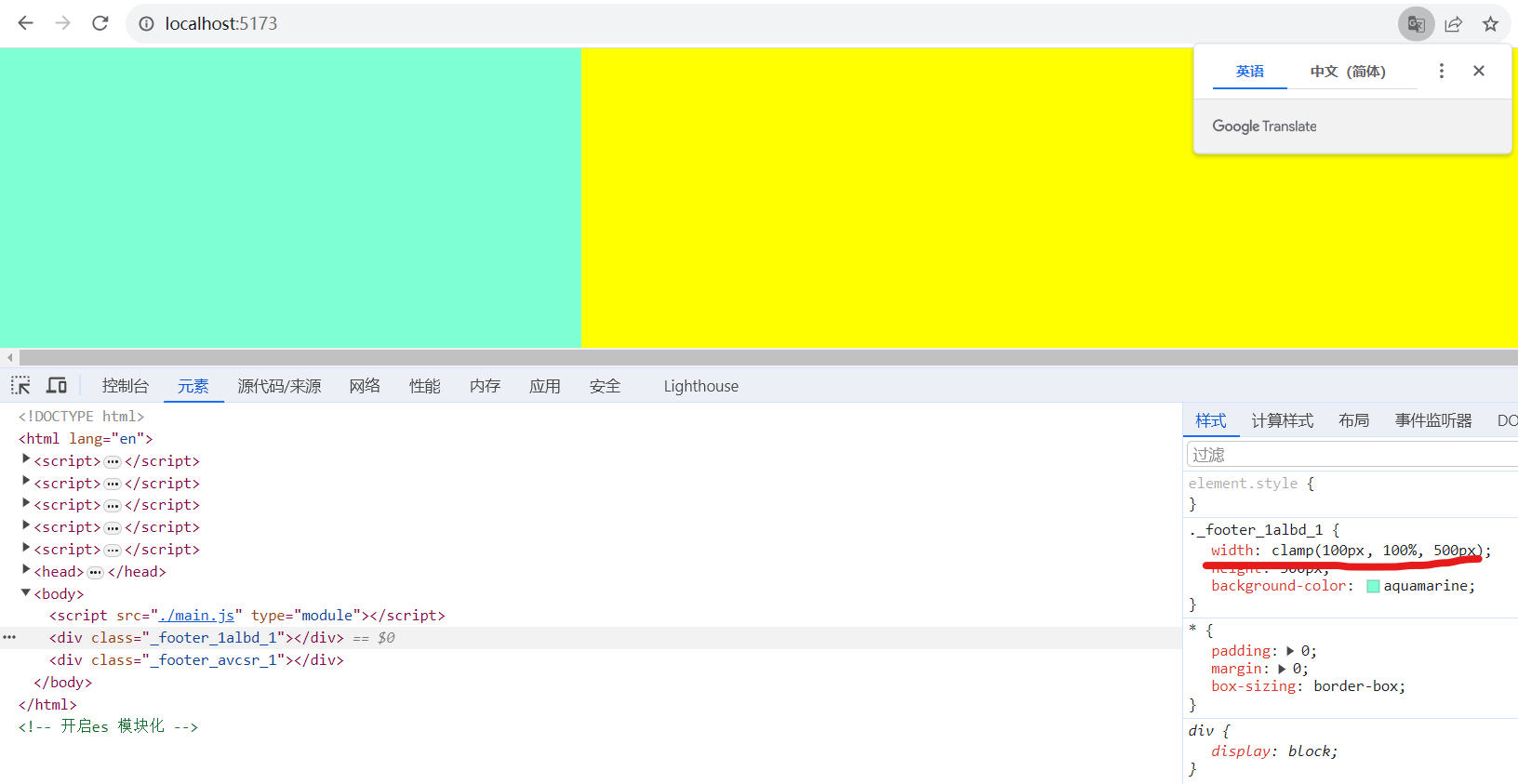Edit the ._footer_1albd_1 selector
This screenshot has width=1518, height=784.
pyautogui.click(x=1256, y=530)
